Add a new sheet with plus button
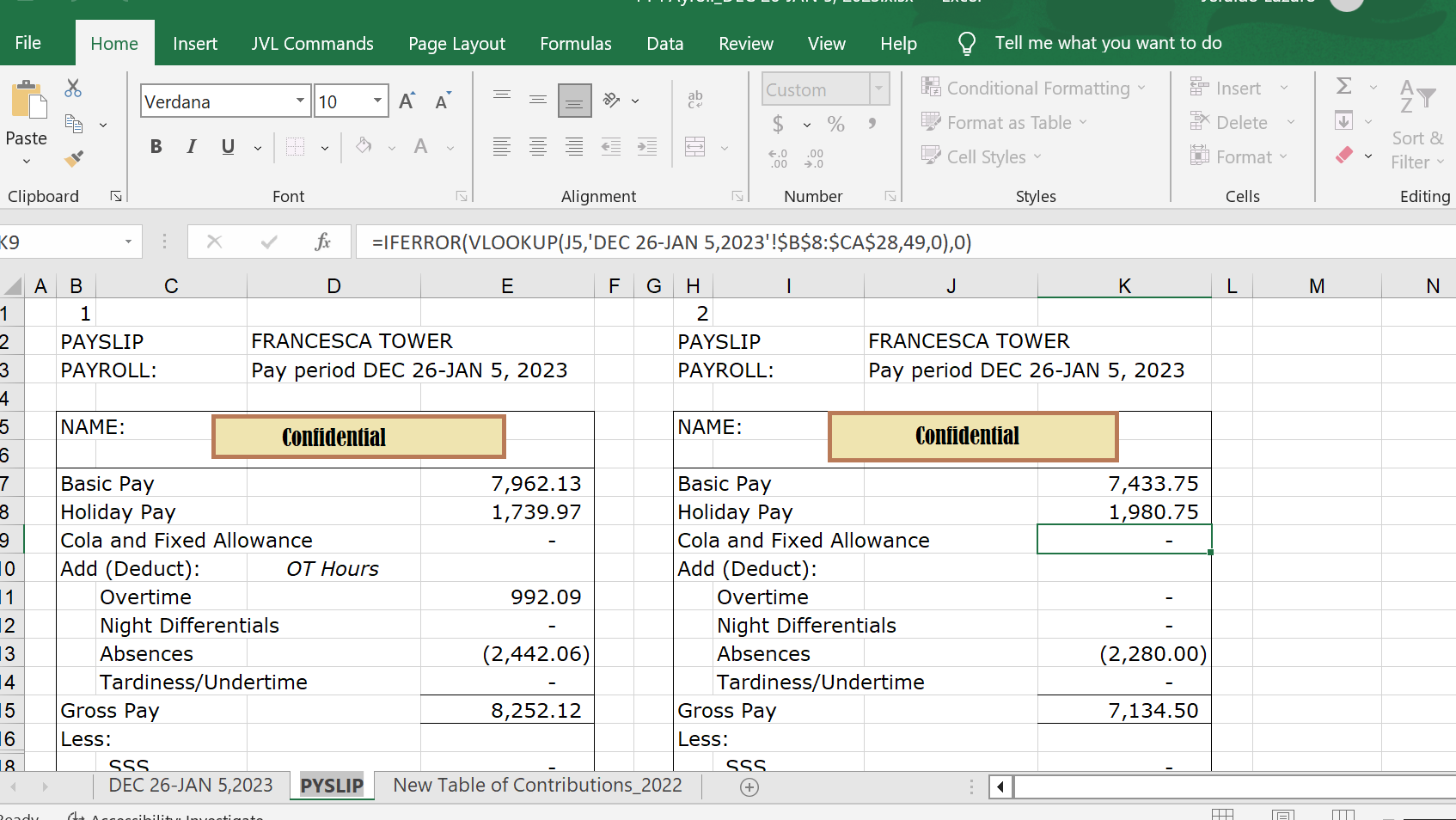This screenshot has width=1456, height=820. click(x=749, y=787)
